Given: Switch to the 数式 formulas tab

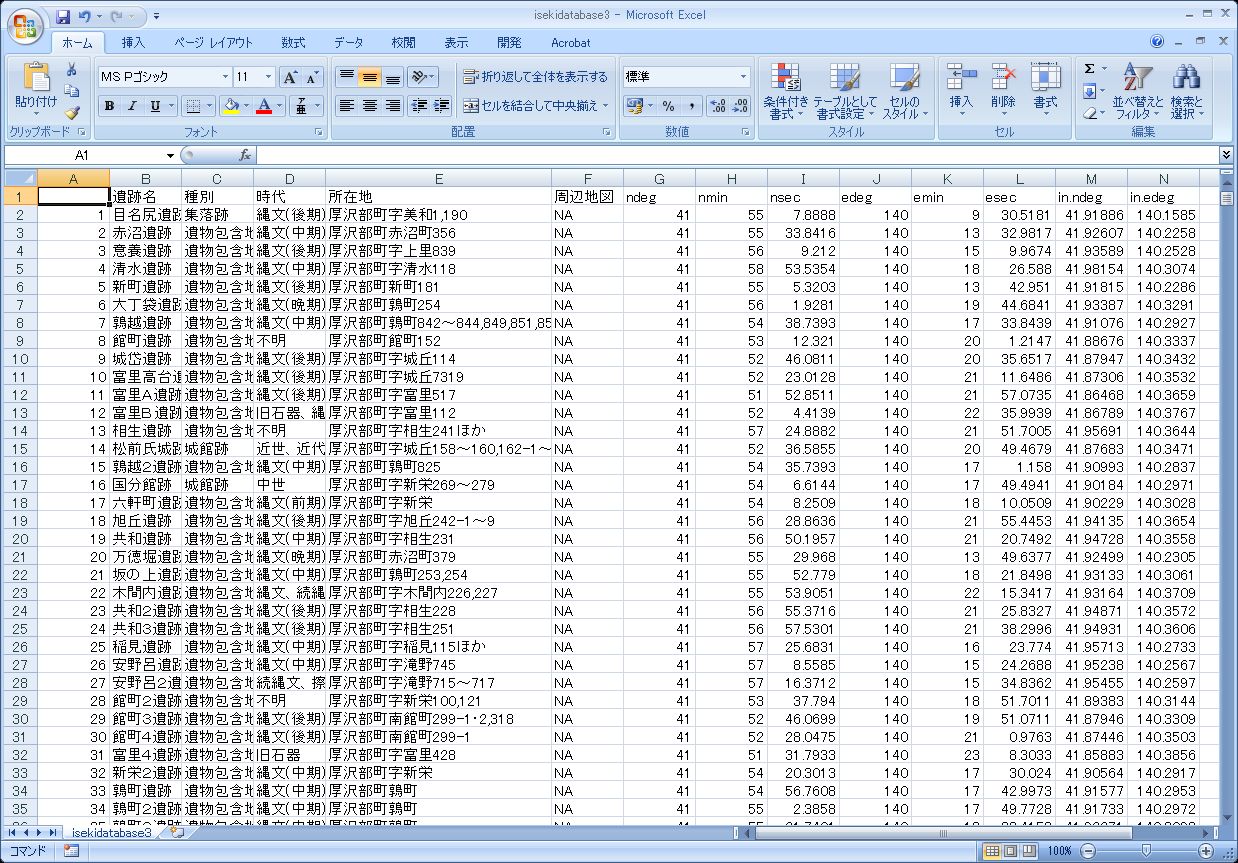Looking at the screenshot, I should coord(293,43).
